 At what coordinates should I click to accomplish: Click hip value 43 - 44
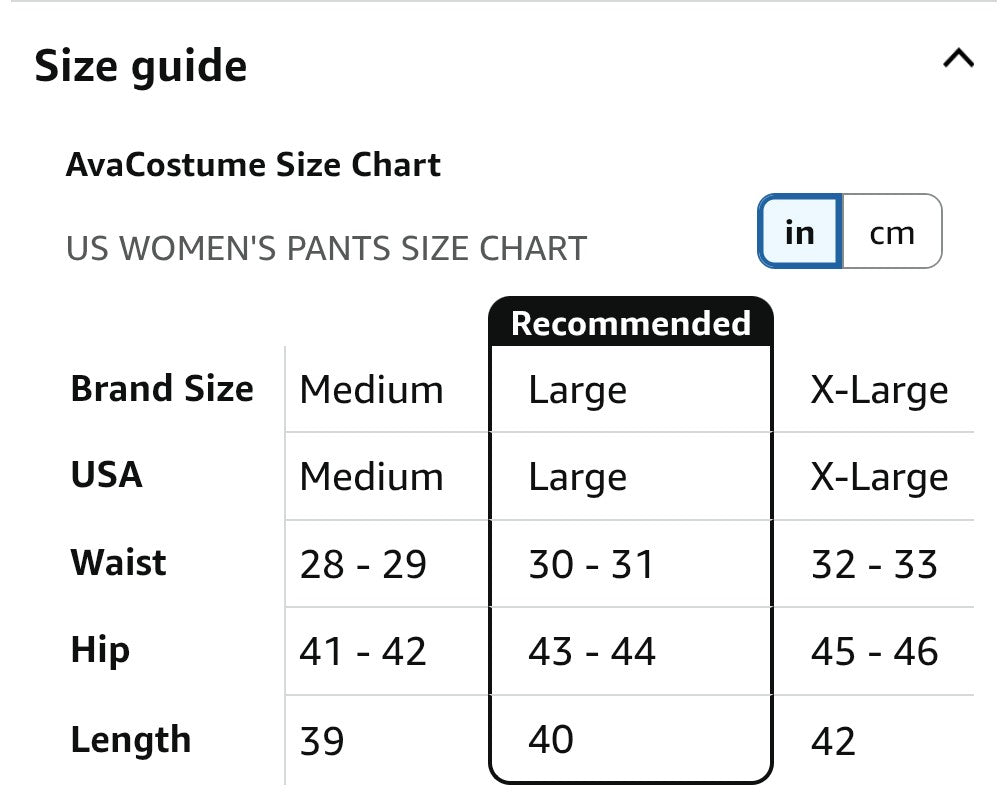591,651
